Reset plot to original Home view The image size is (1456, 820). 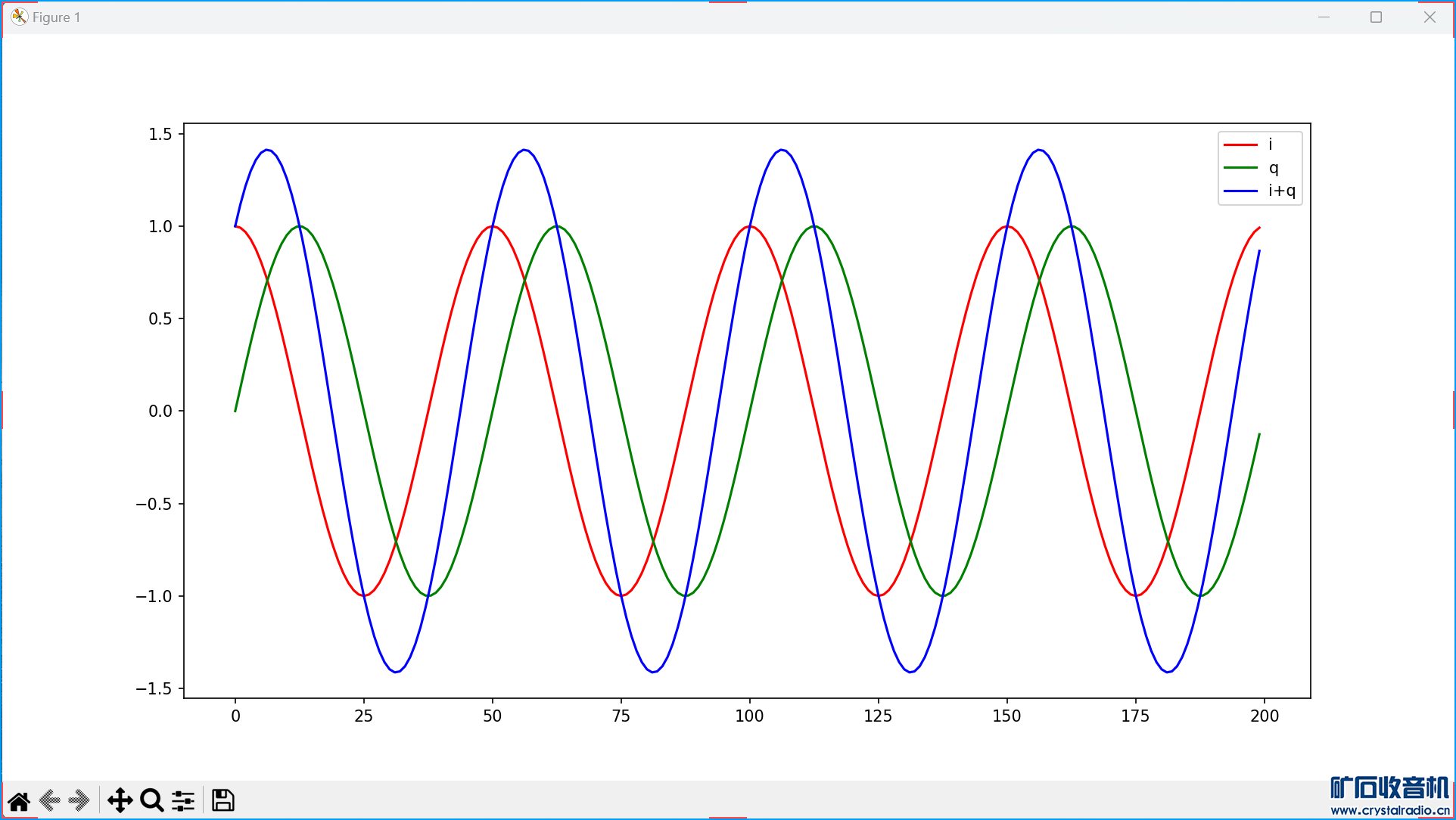click(x=19, y=800)
